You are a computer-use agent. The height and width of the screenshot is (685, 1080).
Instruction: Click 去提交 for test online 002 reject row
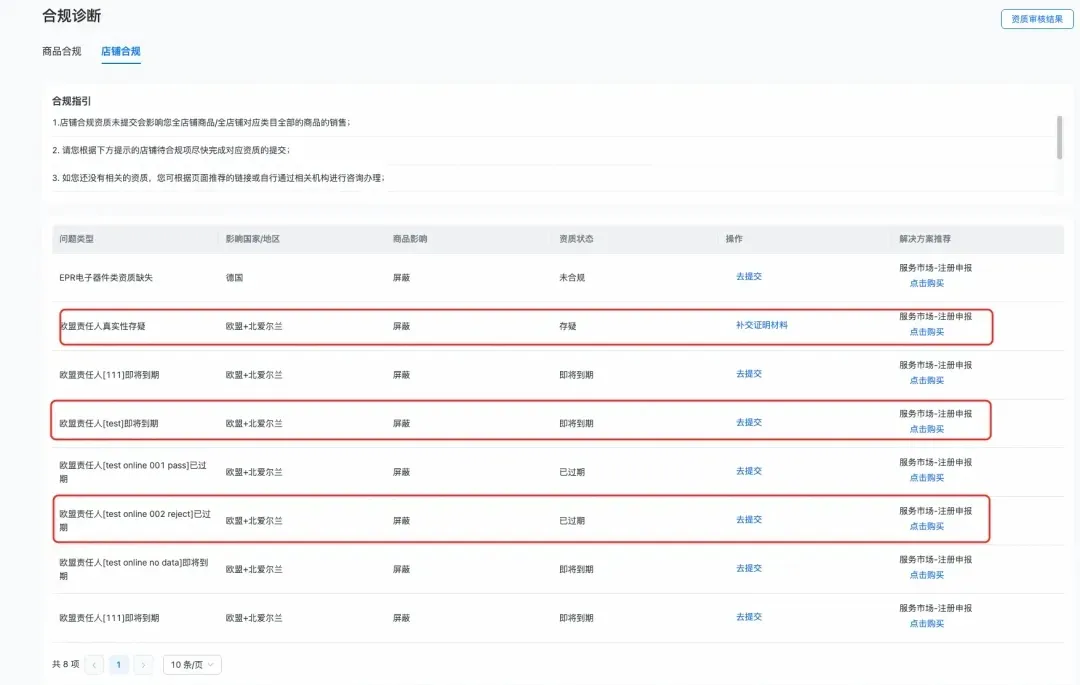click(749, 520)
